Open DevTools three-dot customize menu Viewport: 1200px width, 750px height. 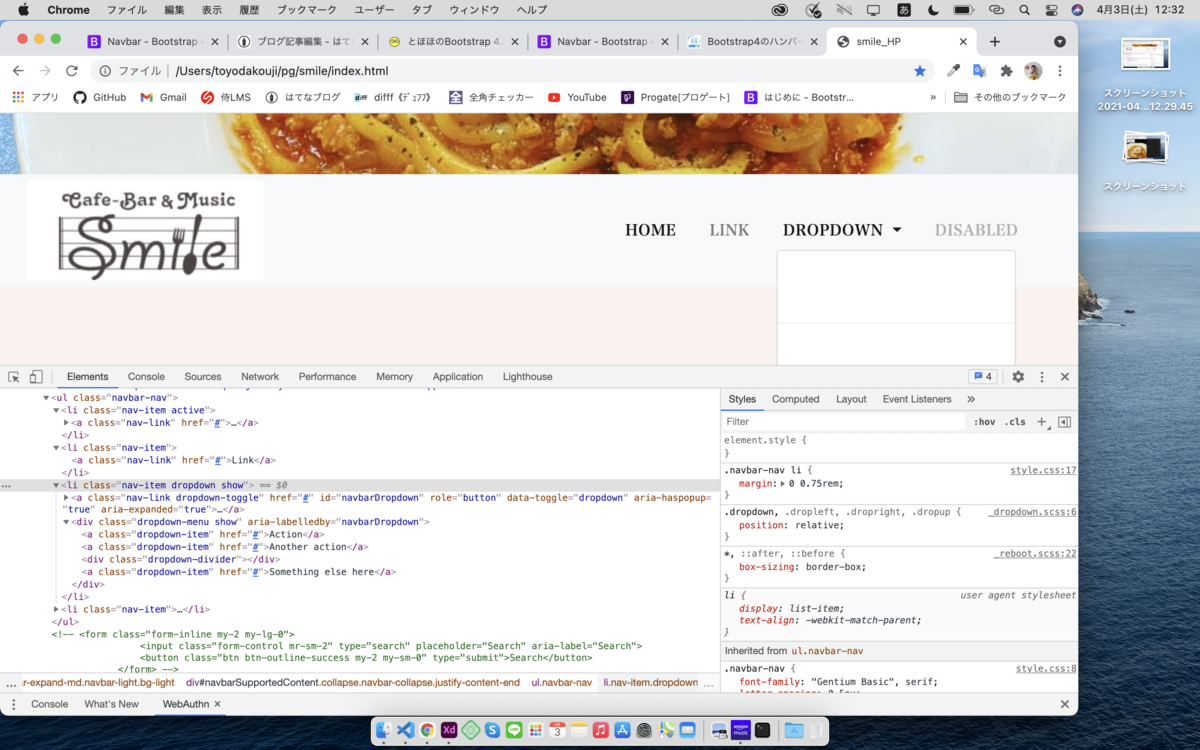pos(1042,377)
